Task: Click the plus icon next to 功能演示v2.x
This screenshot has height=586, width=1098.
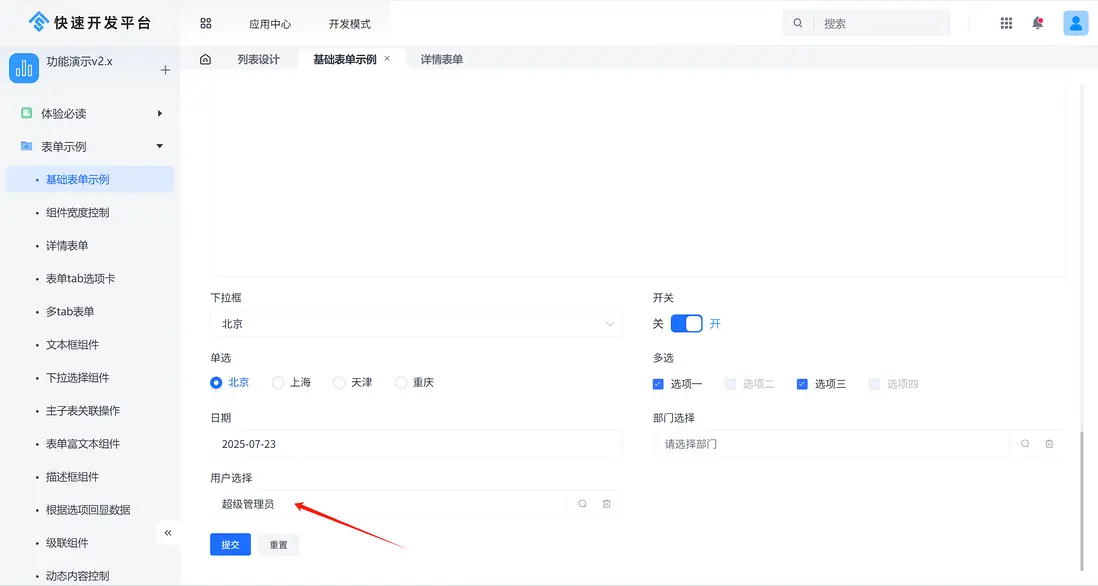Action: click(x=164, y=71)
